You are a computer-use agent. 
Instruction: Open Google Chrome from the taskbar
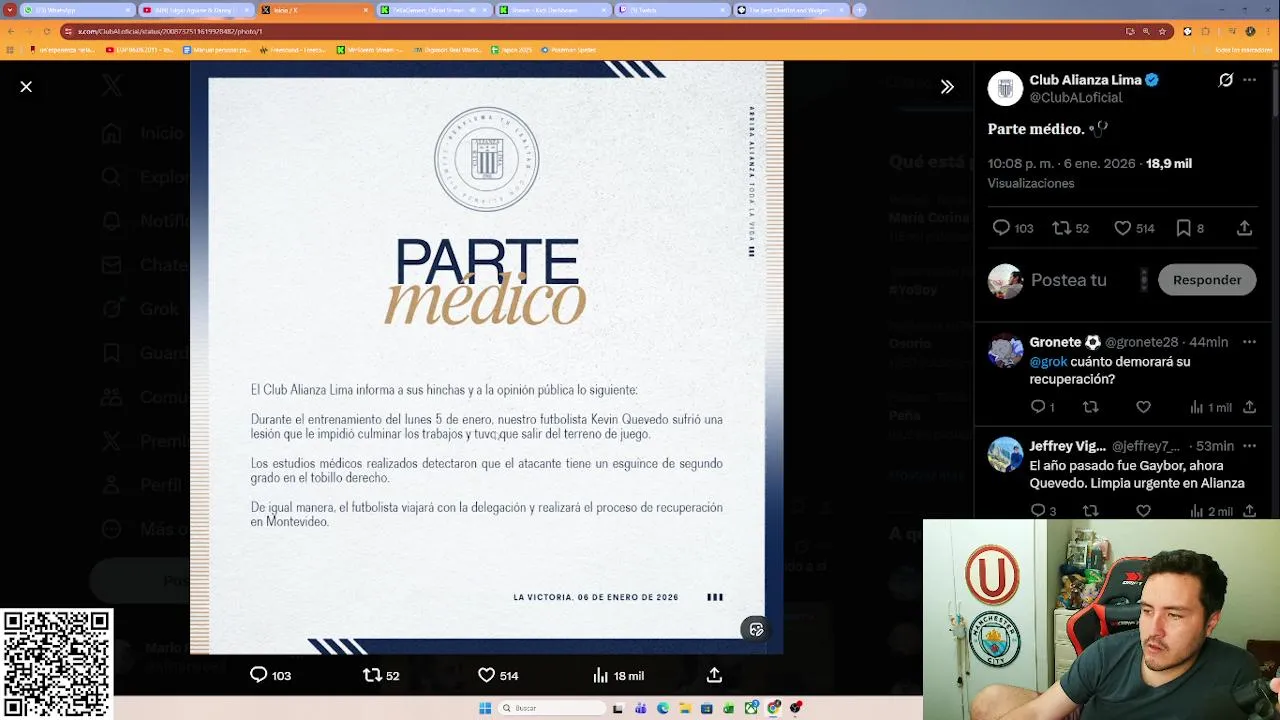click(x=773, y=708)
